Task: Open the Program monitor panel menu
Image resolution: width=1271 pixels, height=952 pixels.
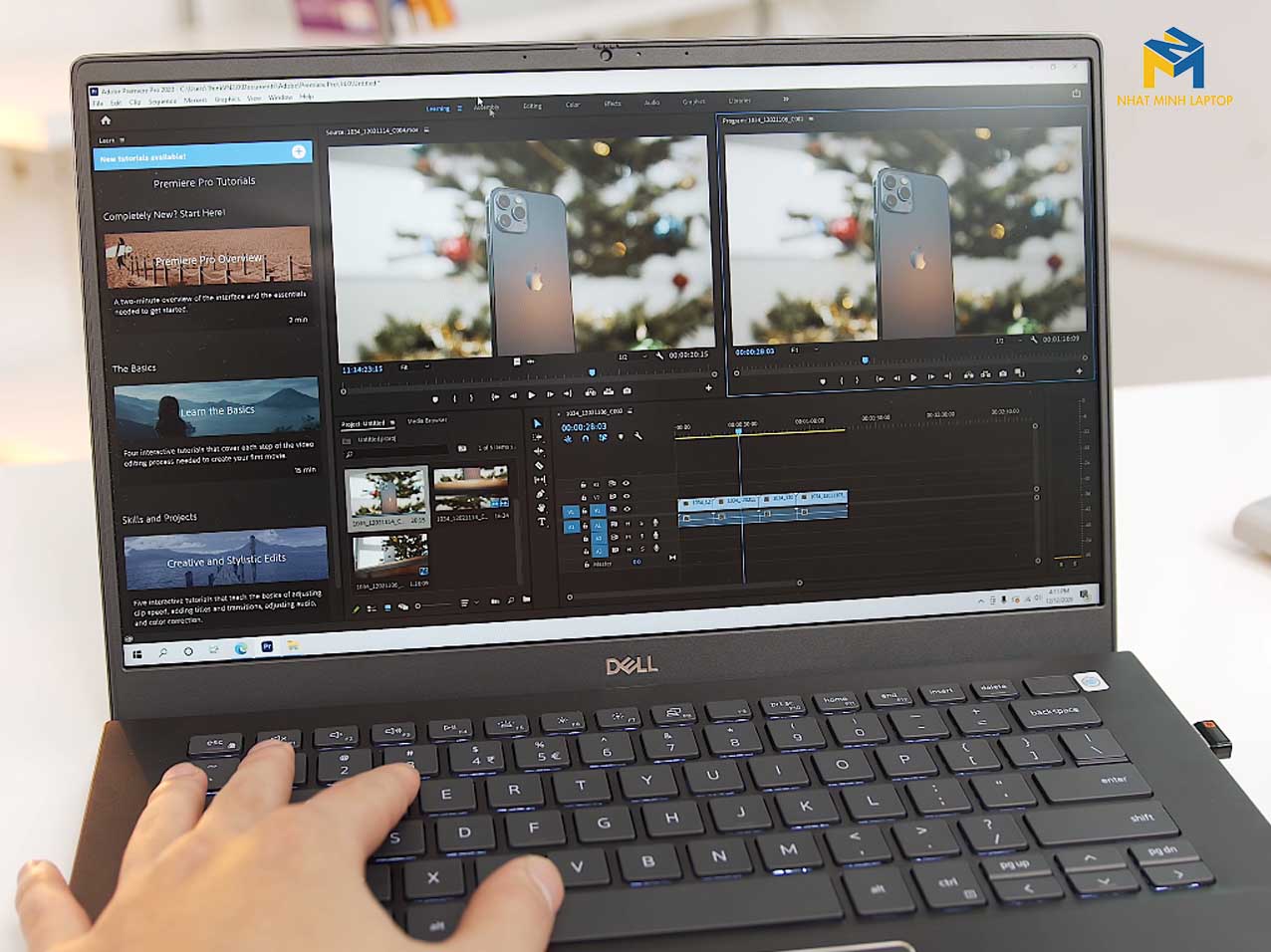Action: tap(811, 119)
